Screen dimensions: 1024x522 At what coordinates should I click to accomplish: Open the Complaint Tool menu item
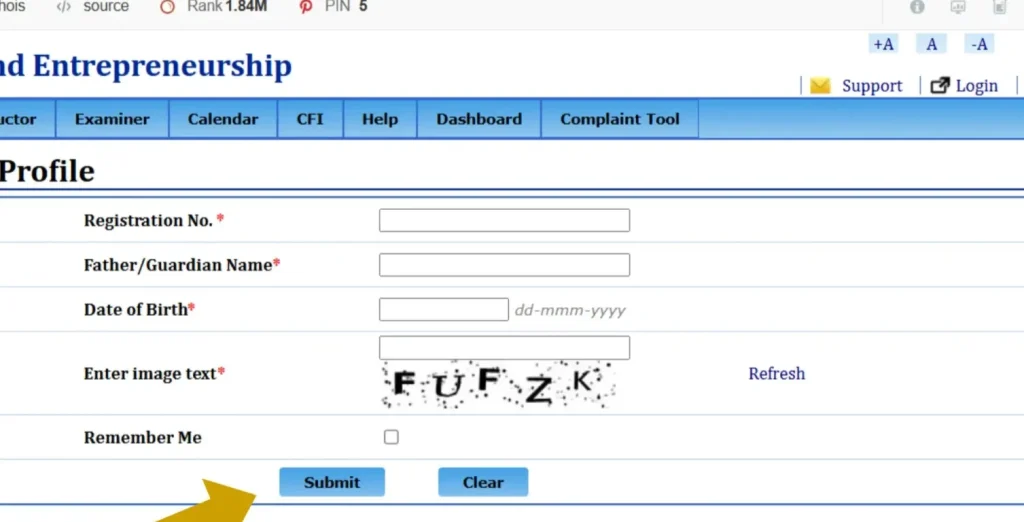[x=620, y=119]
